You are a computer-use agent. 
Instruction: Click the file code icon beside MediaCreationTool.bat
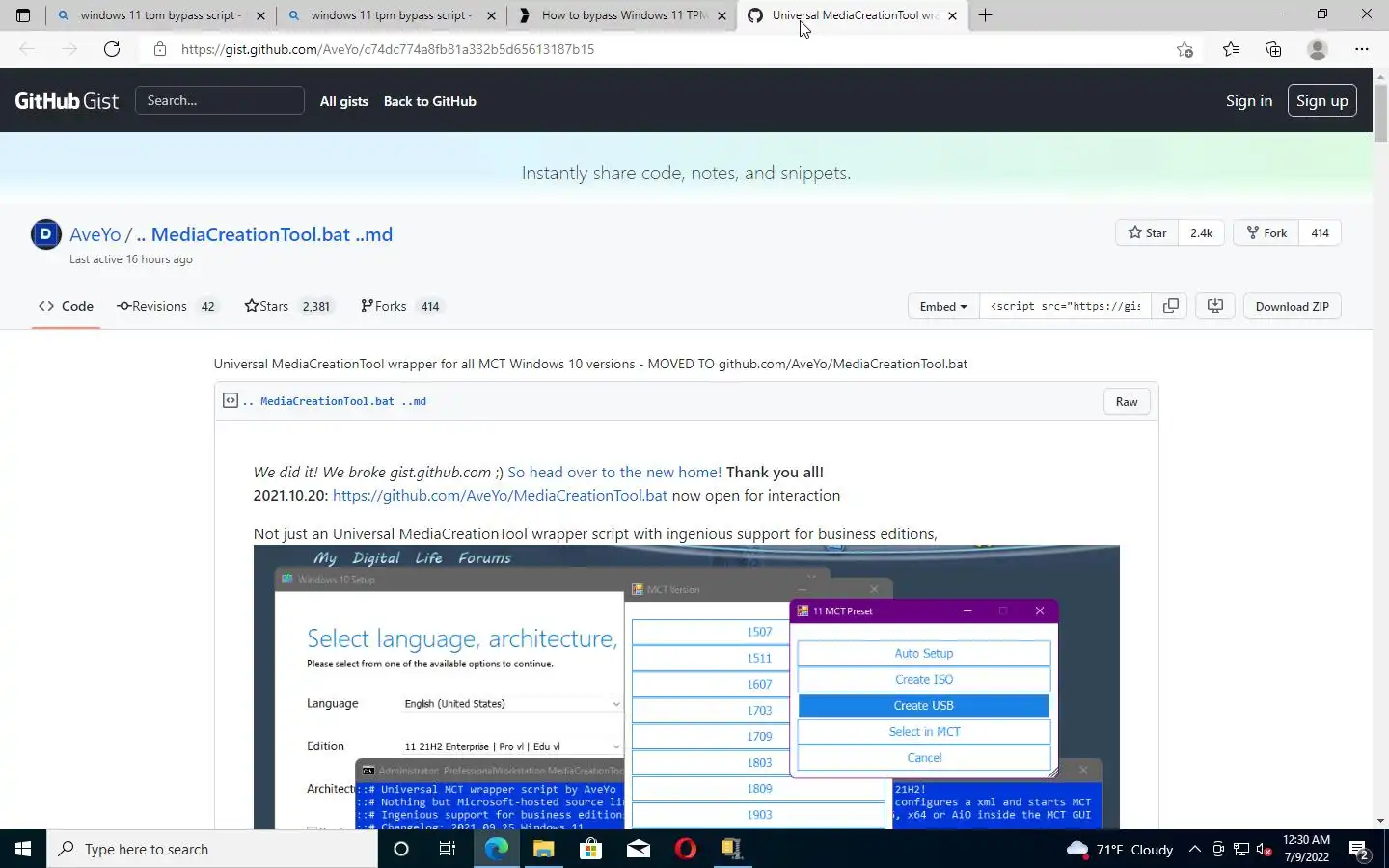pyautogui.click(x=231, y=400)
